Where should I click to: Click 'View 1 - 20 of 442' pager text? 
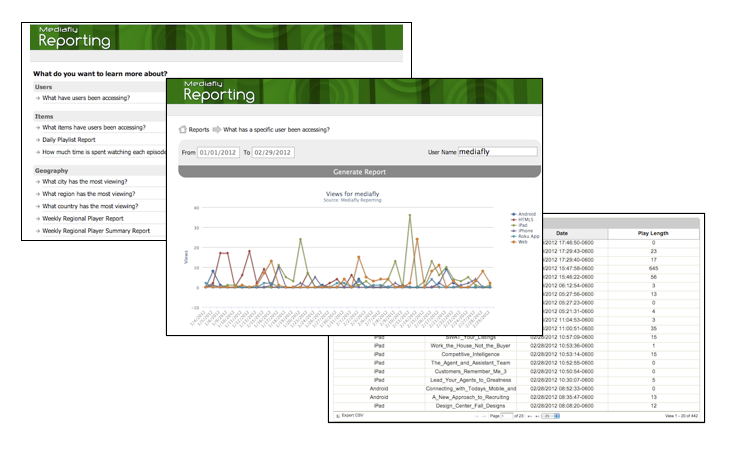click(681, 416)
